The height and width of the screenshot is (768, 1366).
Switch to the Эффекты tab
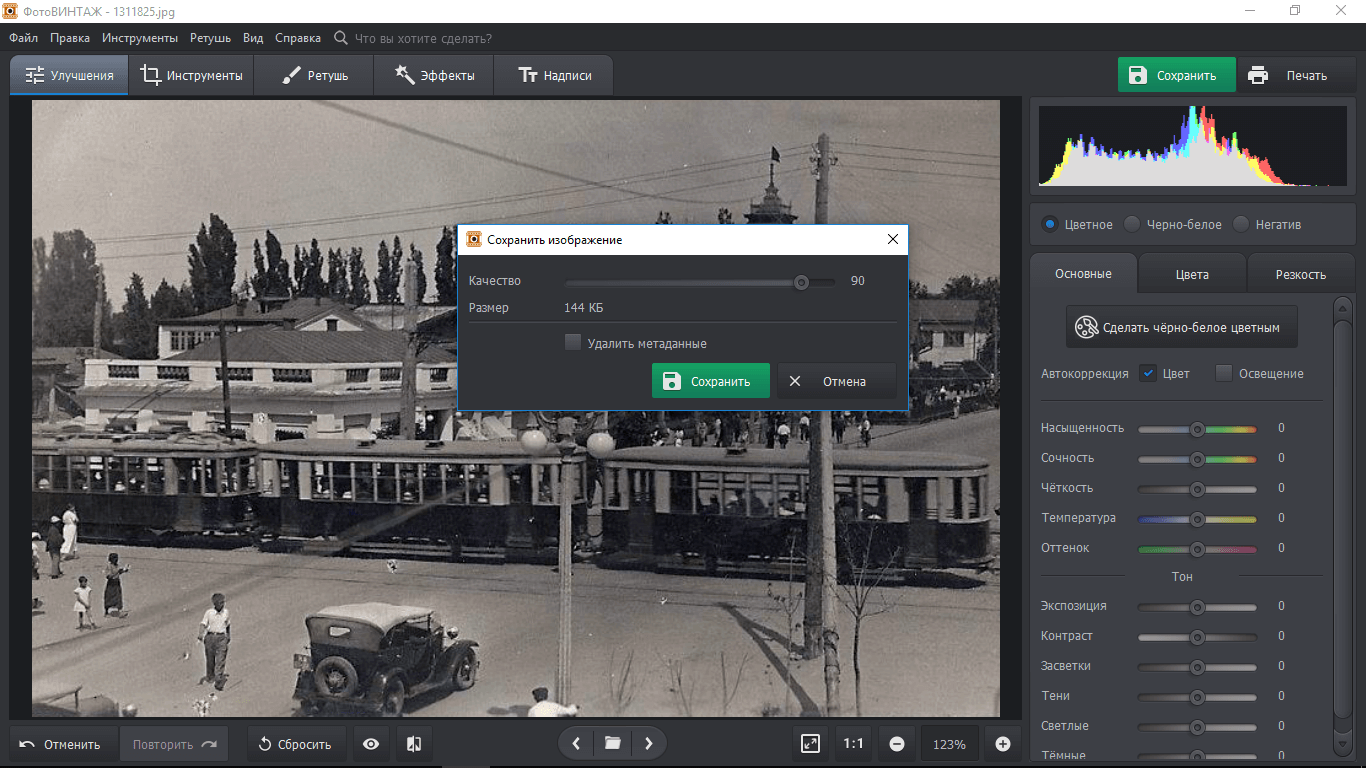434,75
